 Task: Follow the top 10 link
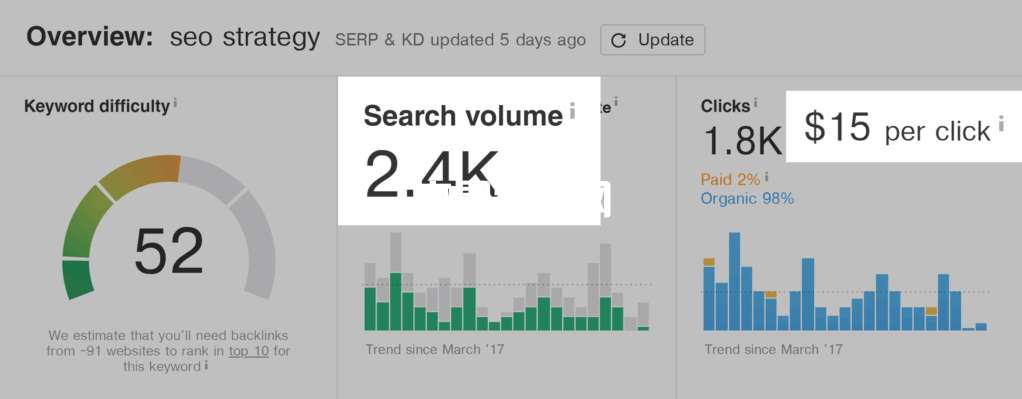point(249,351)
